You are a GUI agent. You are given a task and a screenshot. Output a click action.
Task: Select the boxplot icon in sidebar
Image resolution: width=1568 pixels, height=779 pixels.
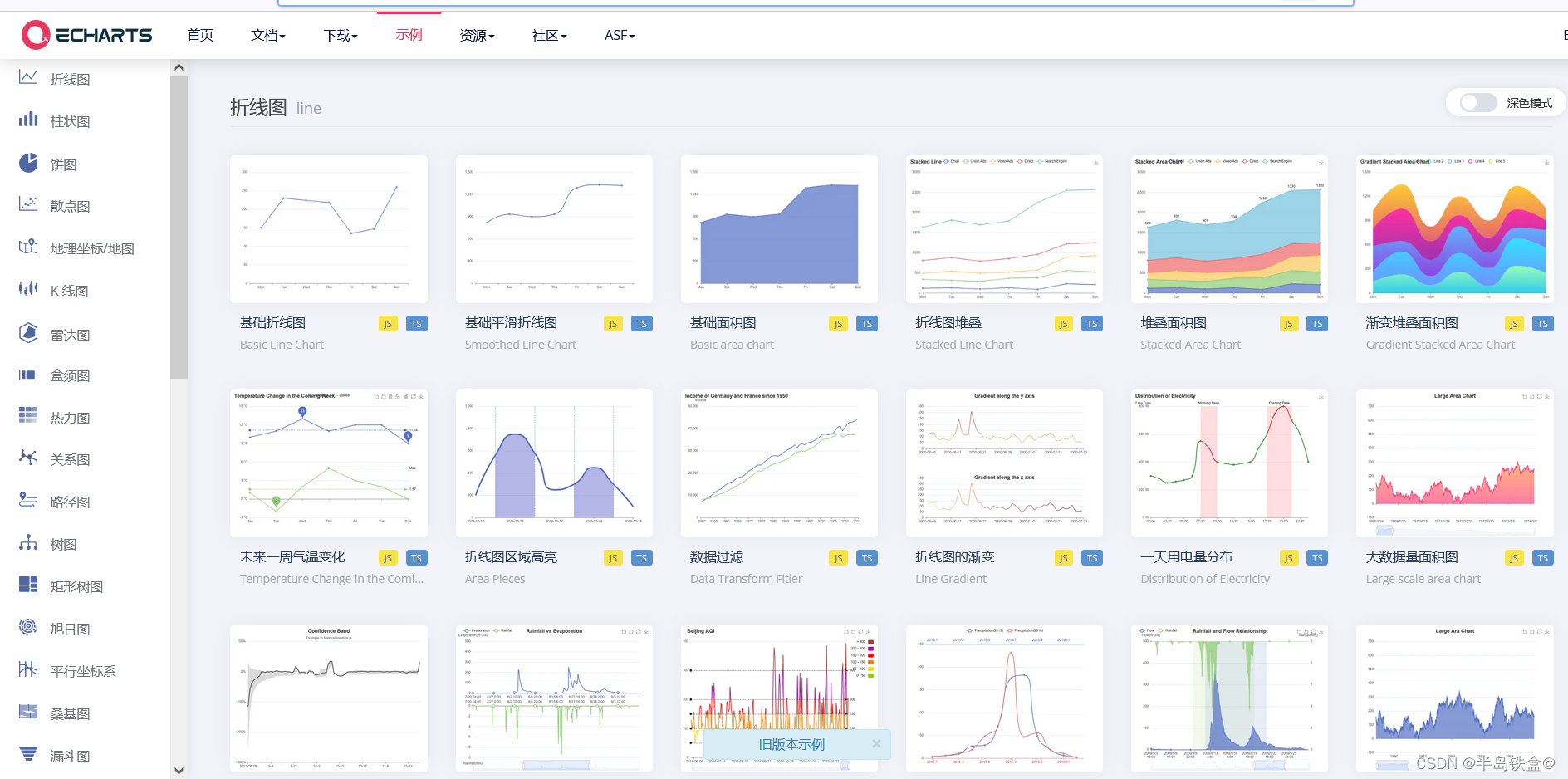[x=28, y=375]
